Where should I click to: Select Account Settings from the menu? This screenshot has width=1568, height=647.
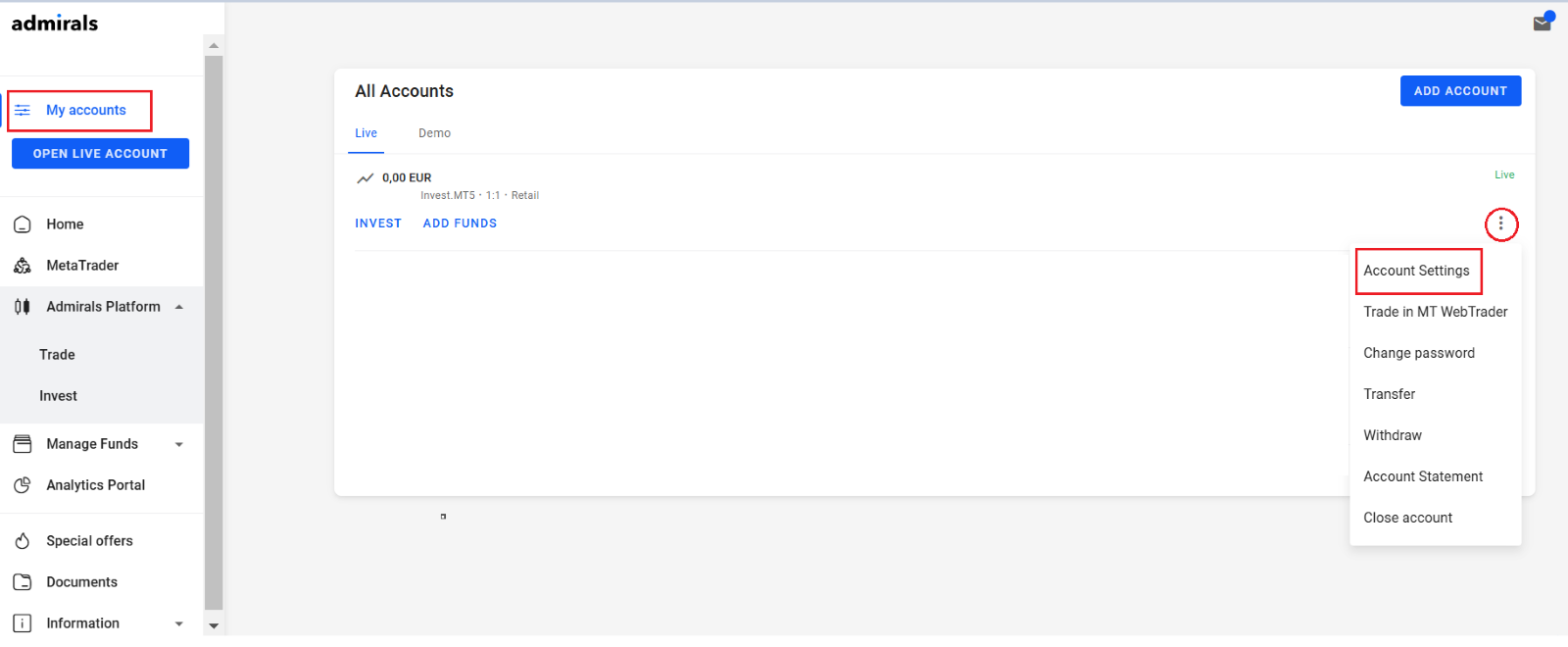tap(1416, 271)
